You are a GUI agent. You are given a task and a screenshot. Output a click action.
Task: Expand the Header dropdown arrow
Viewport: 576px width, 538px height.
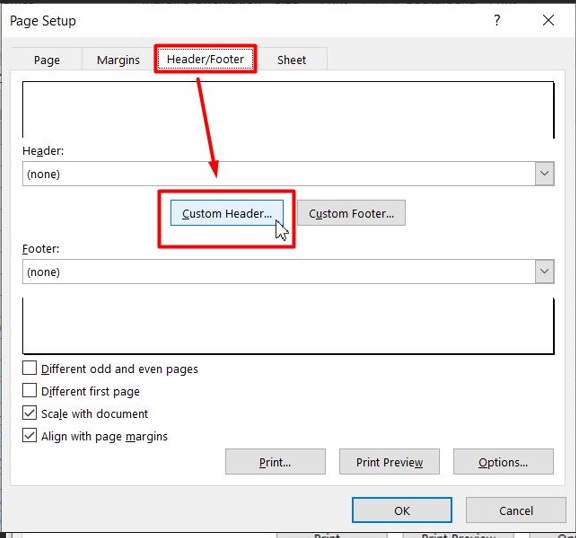click(x=544, y=173)
